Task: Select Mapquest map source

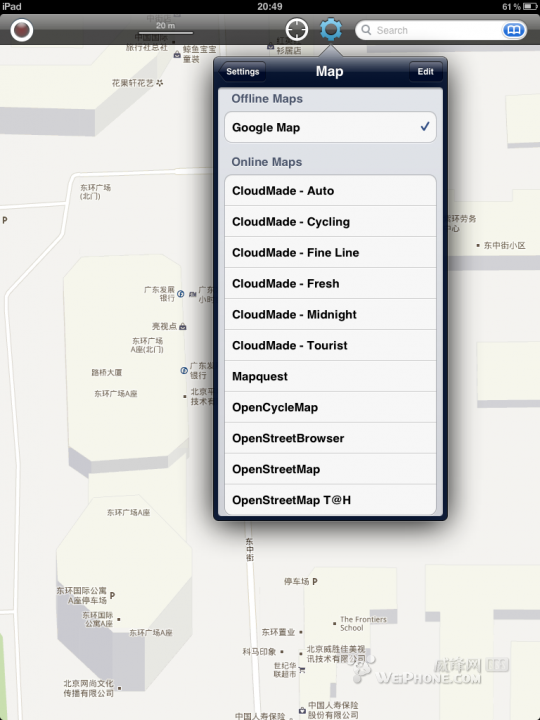Action: [x=330, y=376]
